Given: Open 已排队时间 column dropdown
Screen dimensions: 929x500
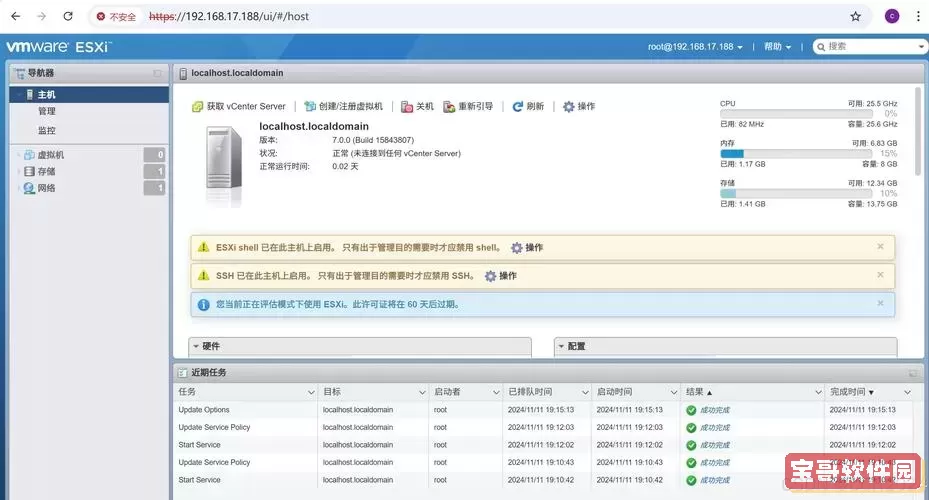Looking at the screenshot, I should (585, 392).
